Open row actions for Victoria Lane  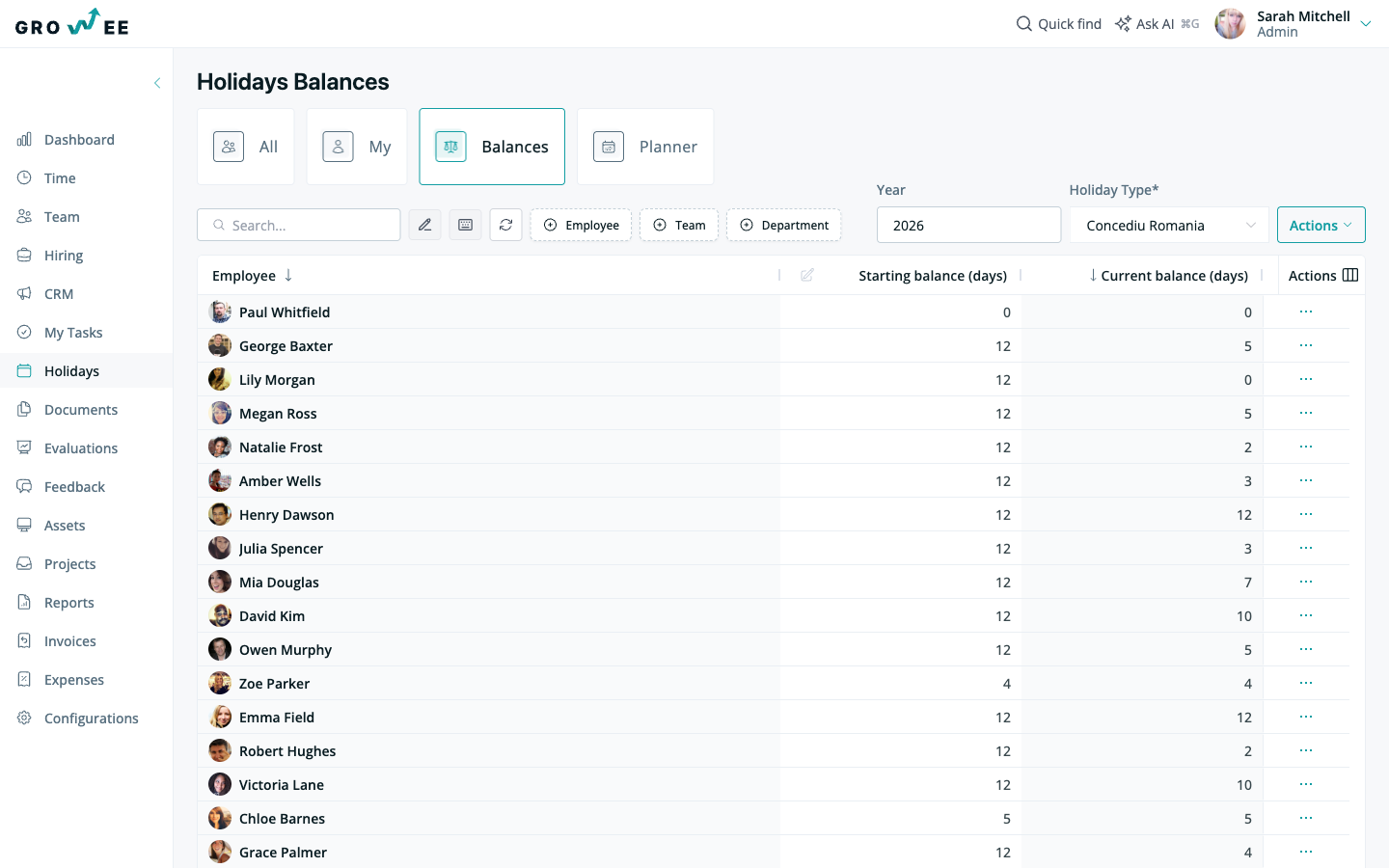click(x=1306, y=784)
